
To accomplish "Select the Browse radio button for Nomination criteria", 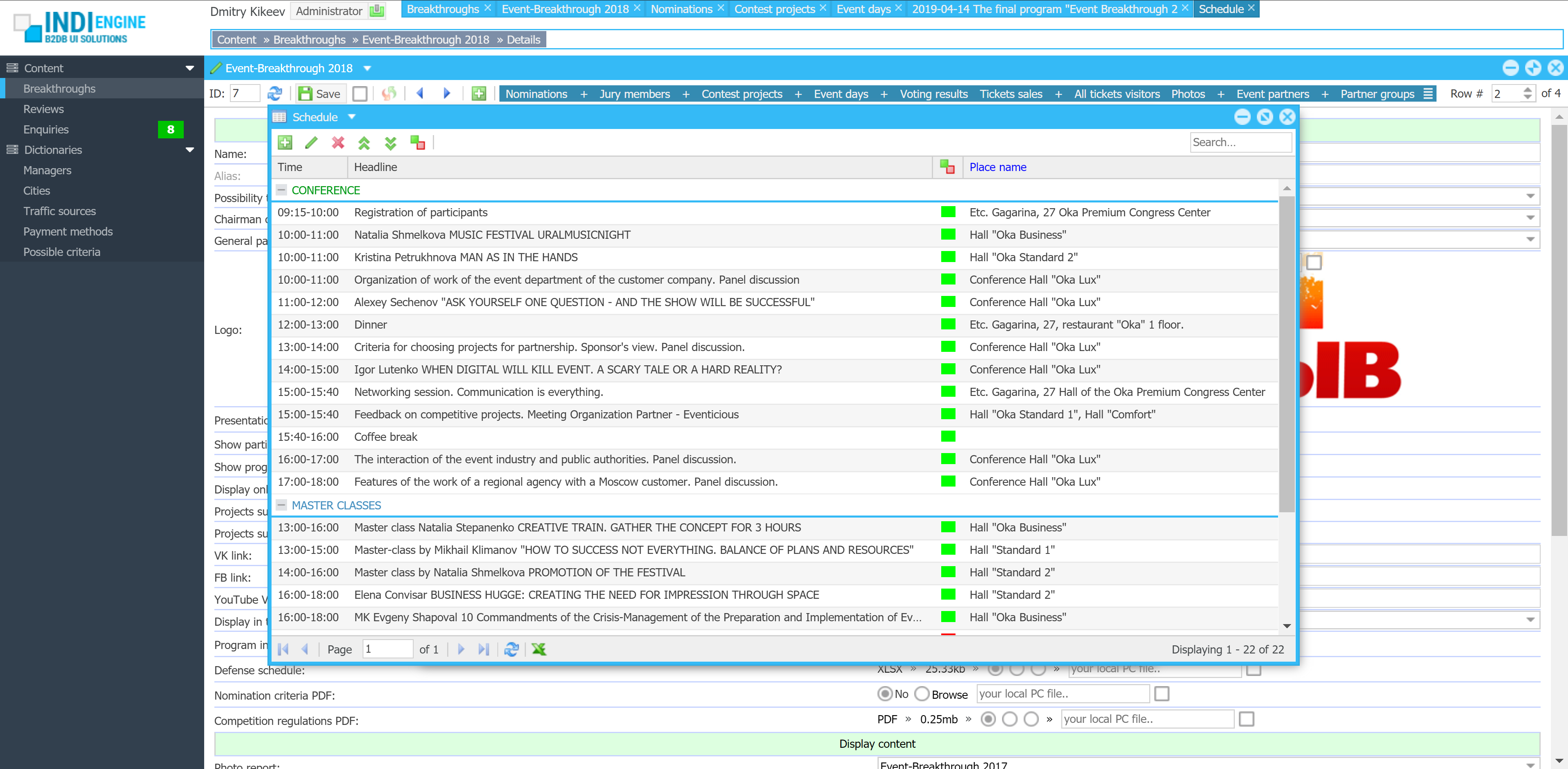I will (x=922, y=693).
